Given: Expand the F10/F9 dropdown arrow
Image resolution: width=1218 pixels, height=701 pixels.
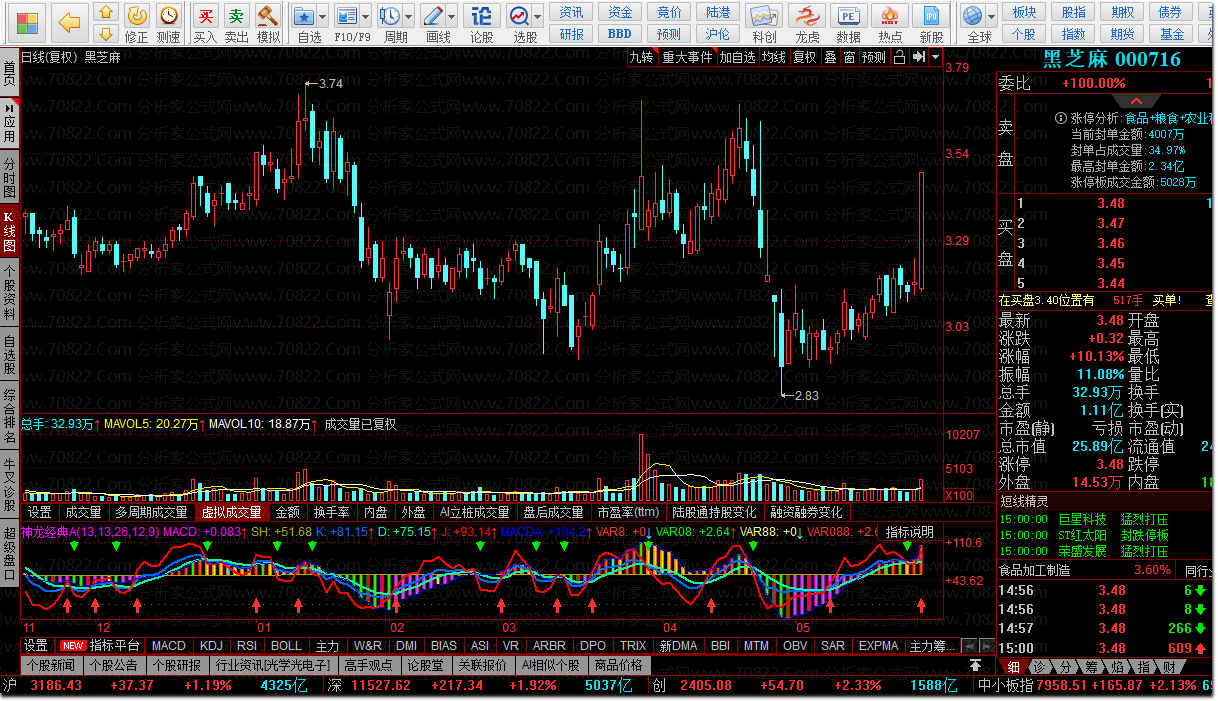Looking at the screenshot, I should pyautogui.click(x=365, y=18).
